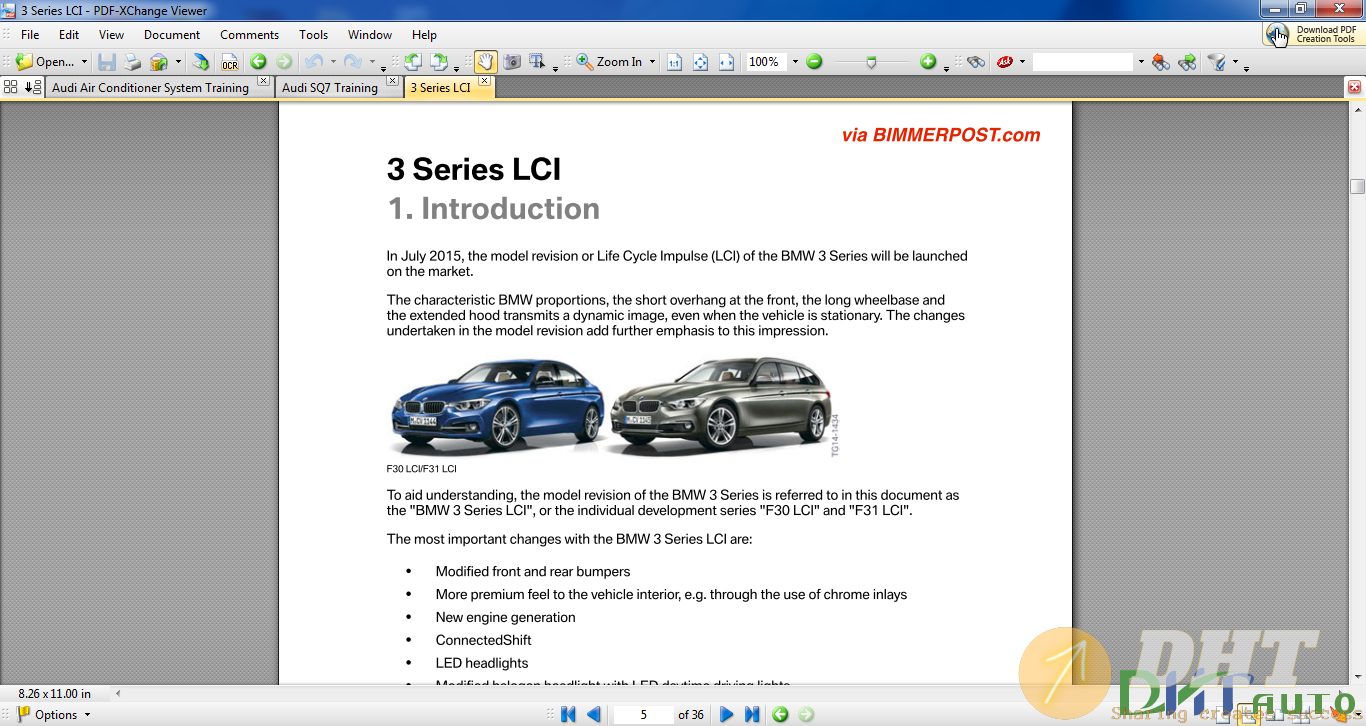This screenshot has width=1366, height=726.
Task: Click the blue export page icon
Action: pos(201,62)
